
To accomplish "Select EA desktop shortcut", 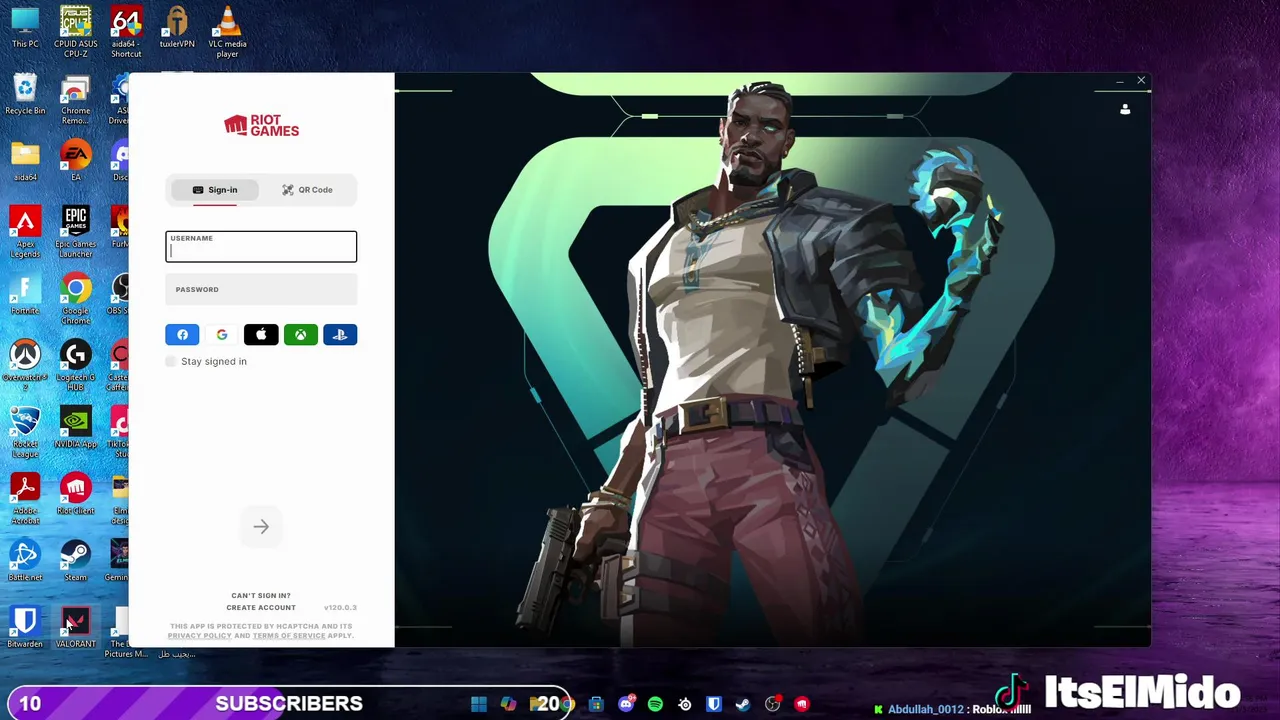I will (x=76, y=161).
